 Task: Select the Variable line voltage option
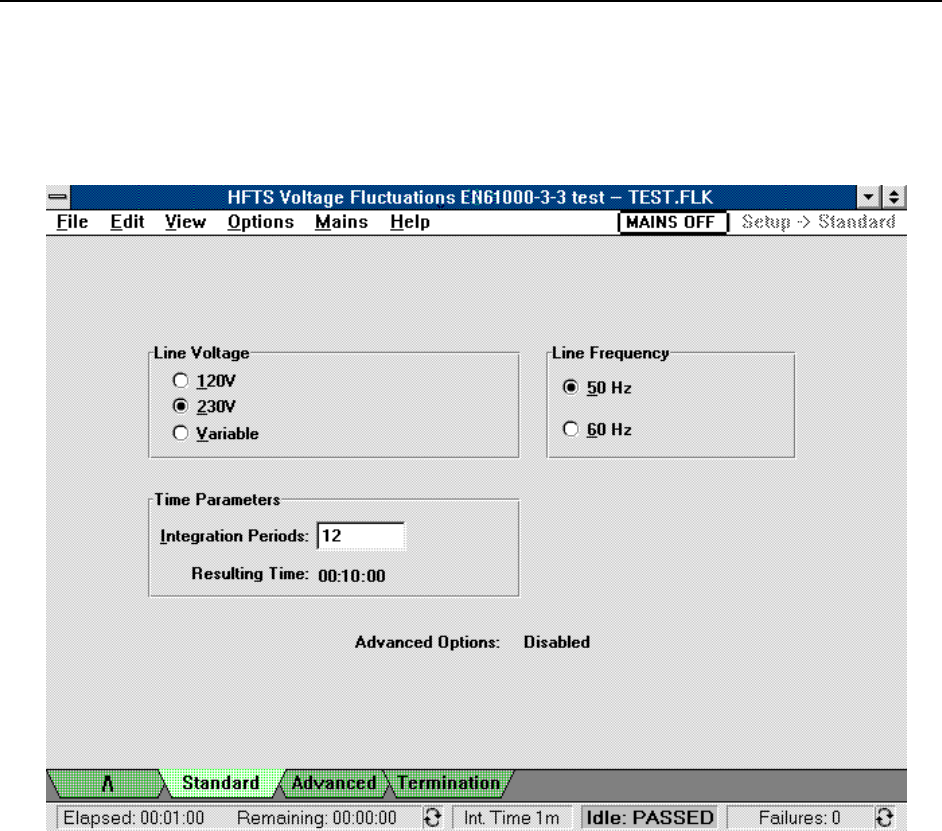tap(215, 433)
